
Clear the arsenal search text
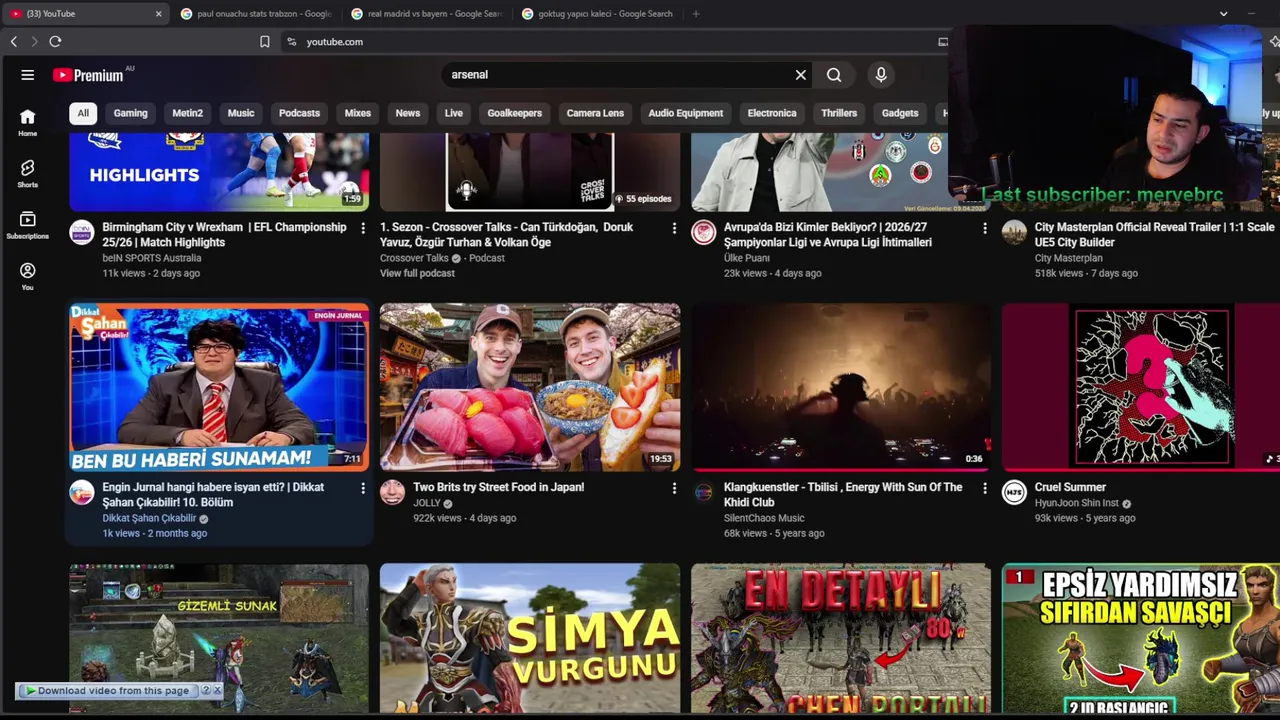[801, 75]
